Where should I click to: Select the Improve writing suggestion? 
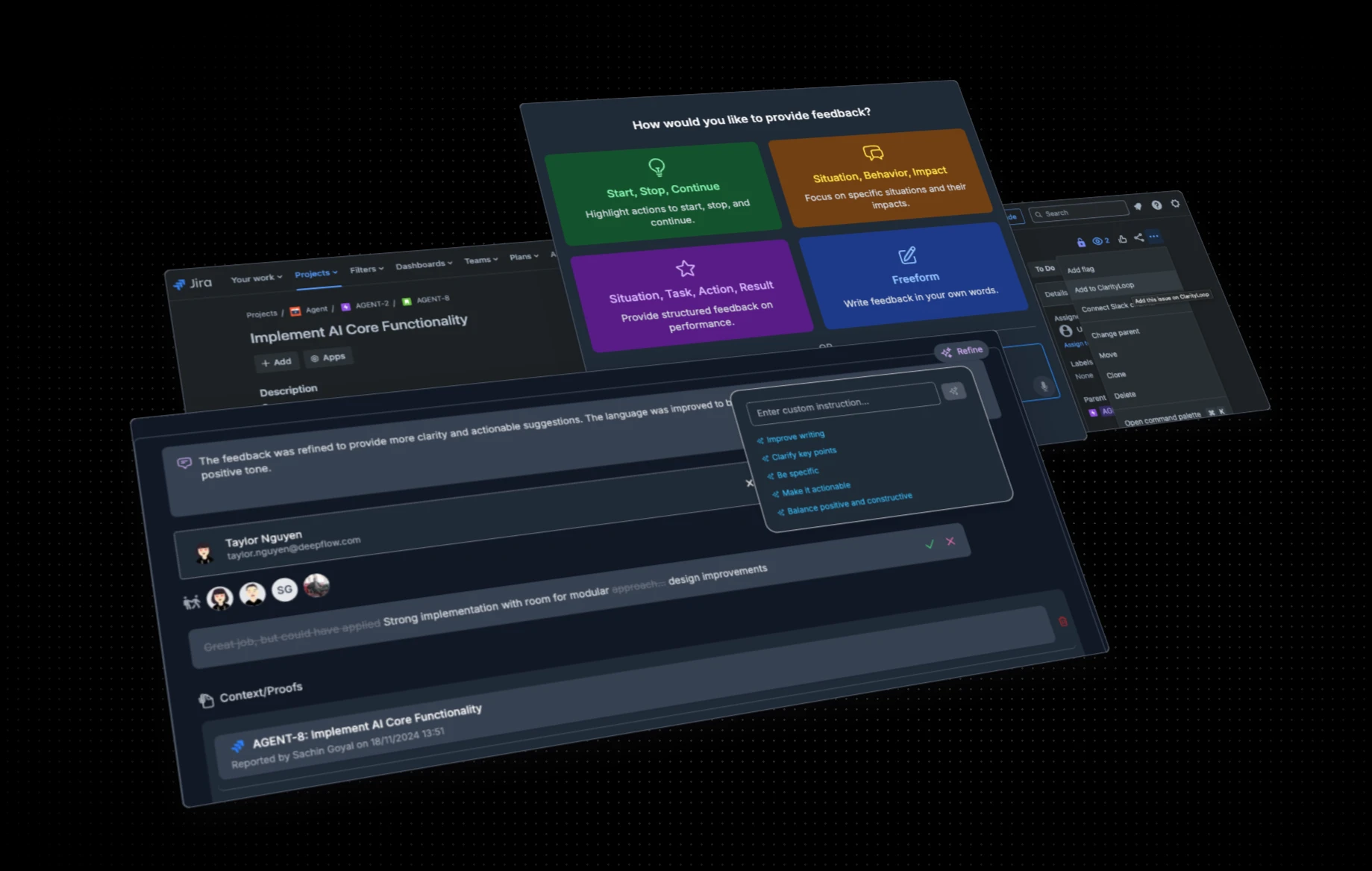pyautogui.click(x=791, y=437)
